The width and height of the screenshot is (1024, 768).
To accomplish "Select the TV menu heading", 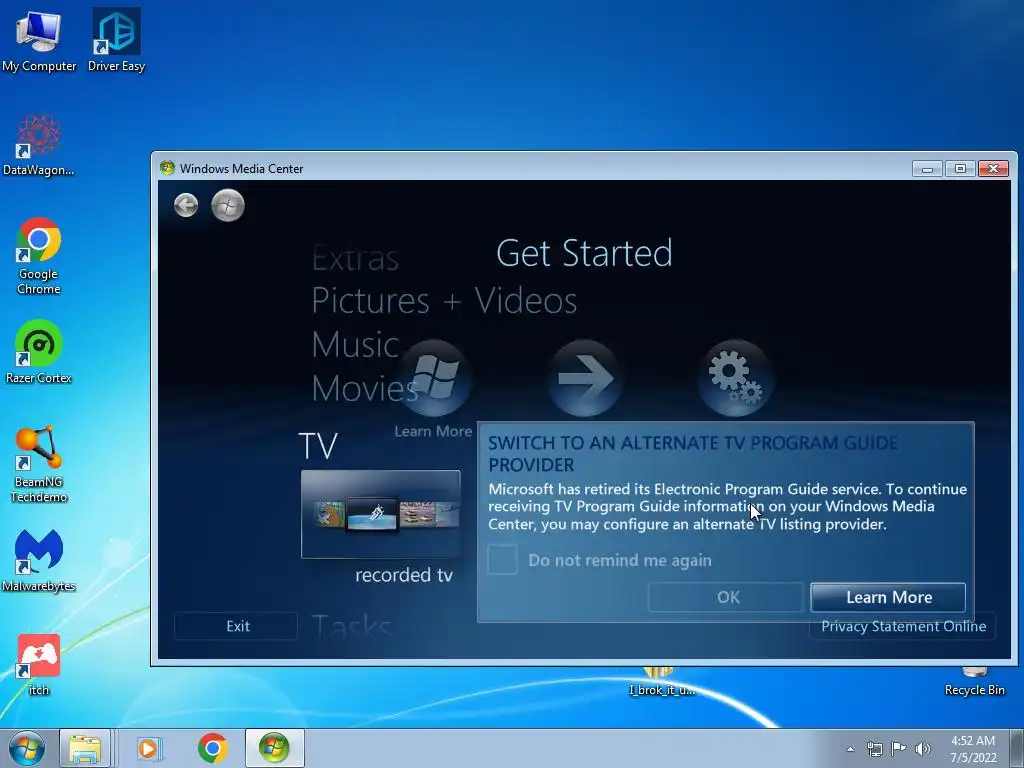I will [x=318, y=446].
